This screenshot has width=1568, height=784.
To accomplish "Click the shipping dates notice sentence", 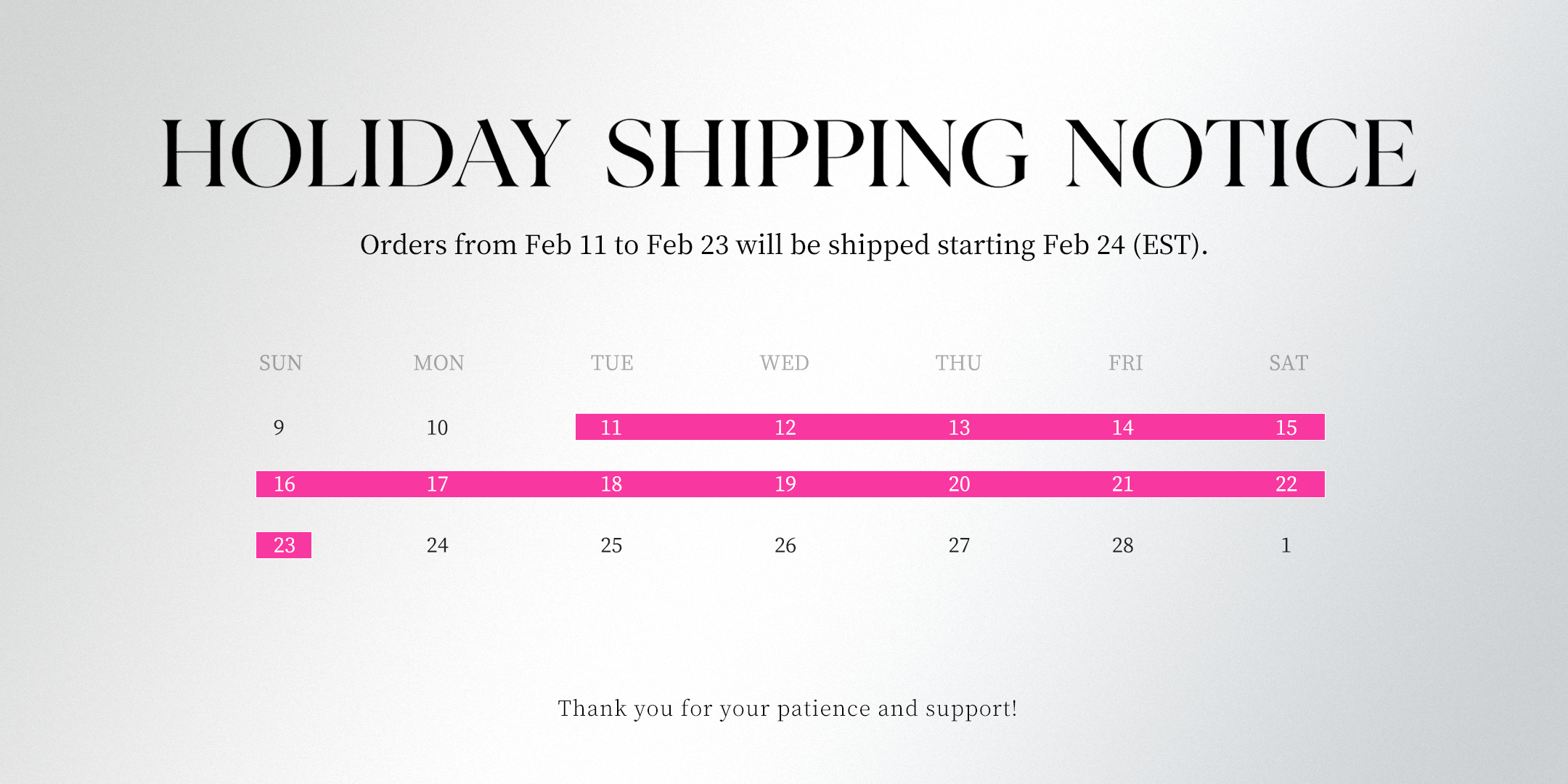I will (783, 245).
